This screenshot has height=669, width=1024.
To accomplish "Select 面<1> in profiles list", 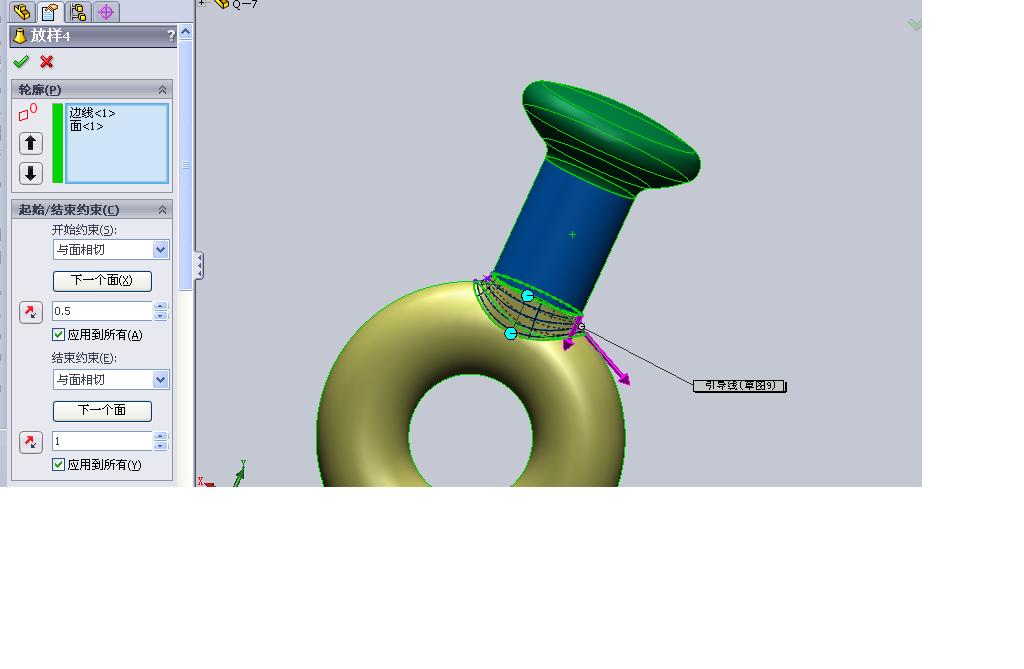I will click(x=86, y=126).
